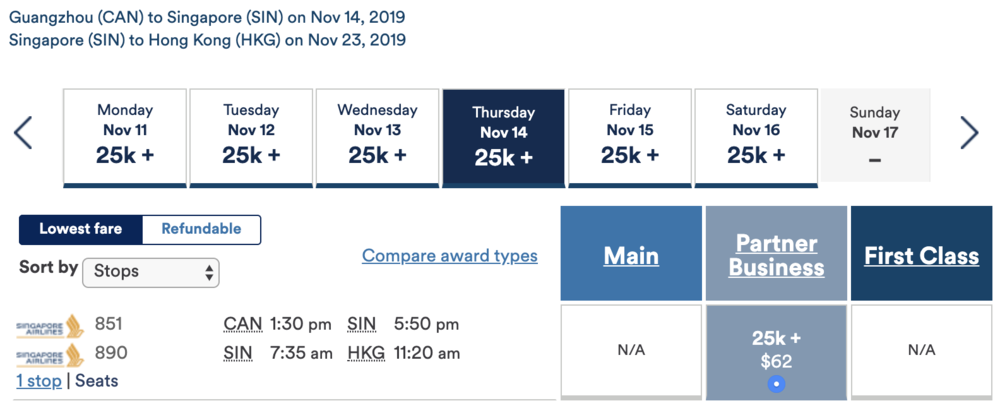Select Friday Nov 15 date tab
The image size is (1000, 408).
point(630,137)
